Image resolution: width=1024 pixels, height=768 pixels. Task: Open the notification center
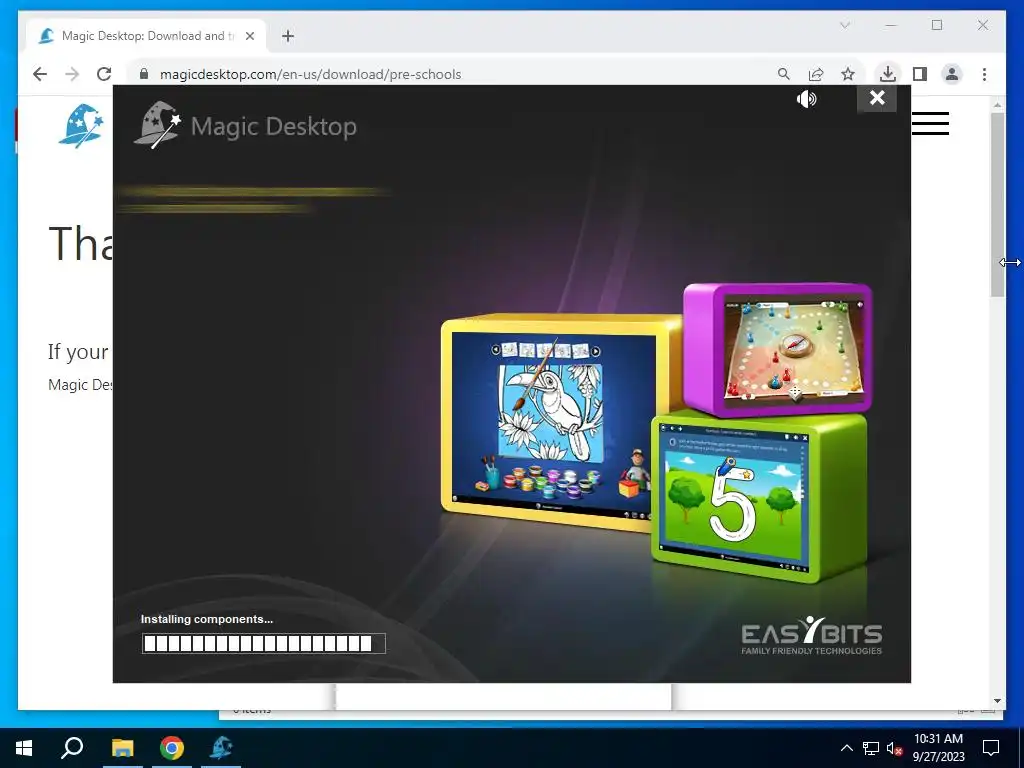click(x=991, y=748)
